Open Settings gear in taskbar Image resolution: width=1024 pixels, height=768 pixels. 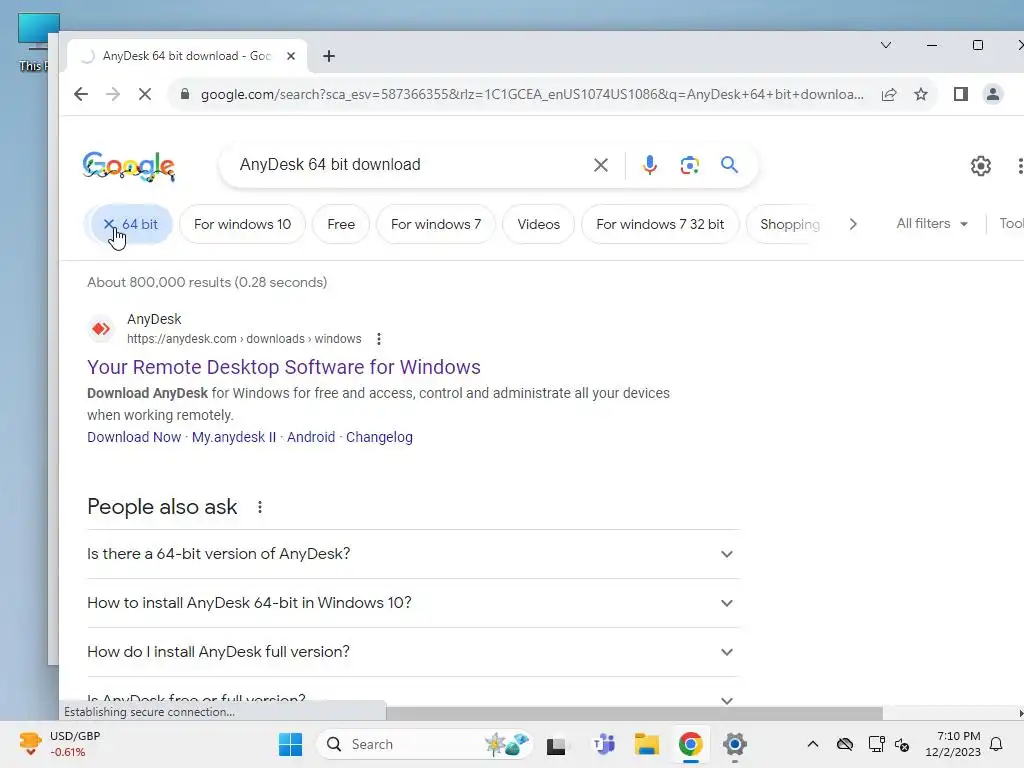pos(735,744)
